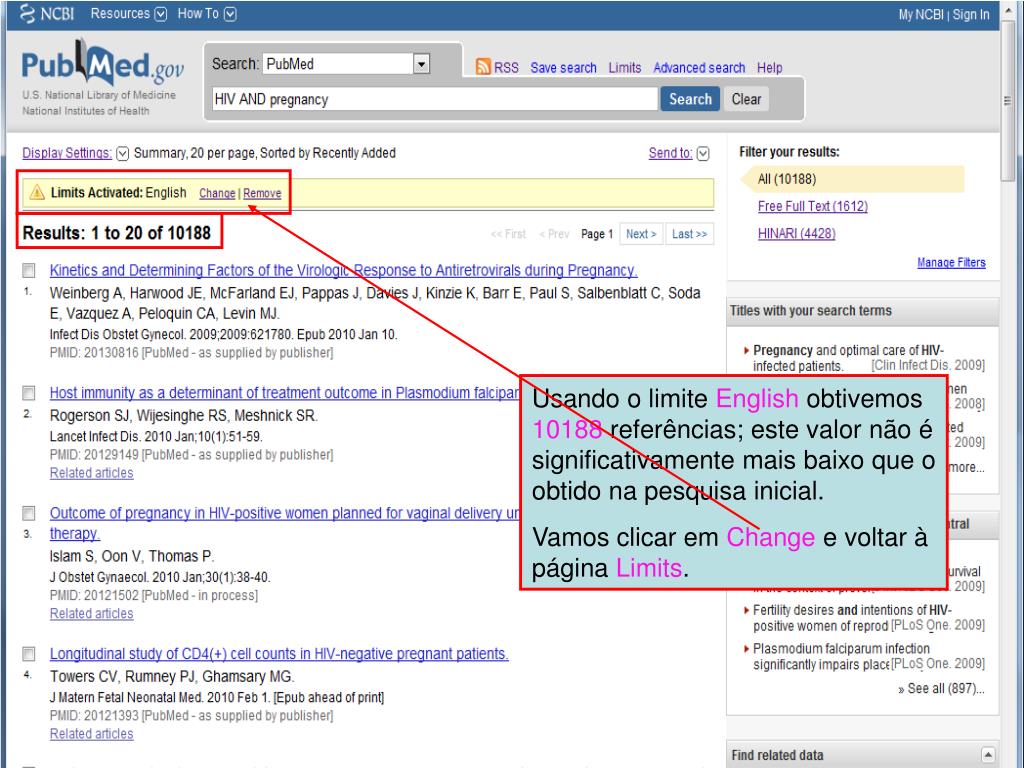Tick checkbox for Longitudinal study of CD4 article
The height and width of the screenshot is (768, 1024).
(29, 654)
